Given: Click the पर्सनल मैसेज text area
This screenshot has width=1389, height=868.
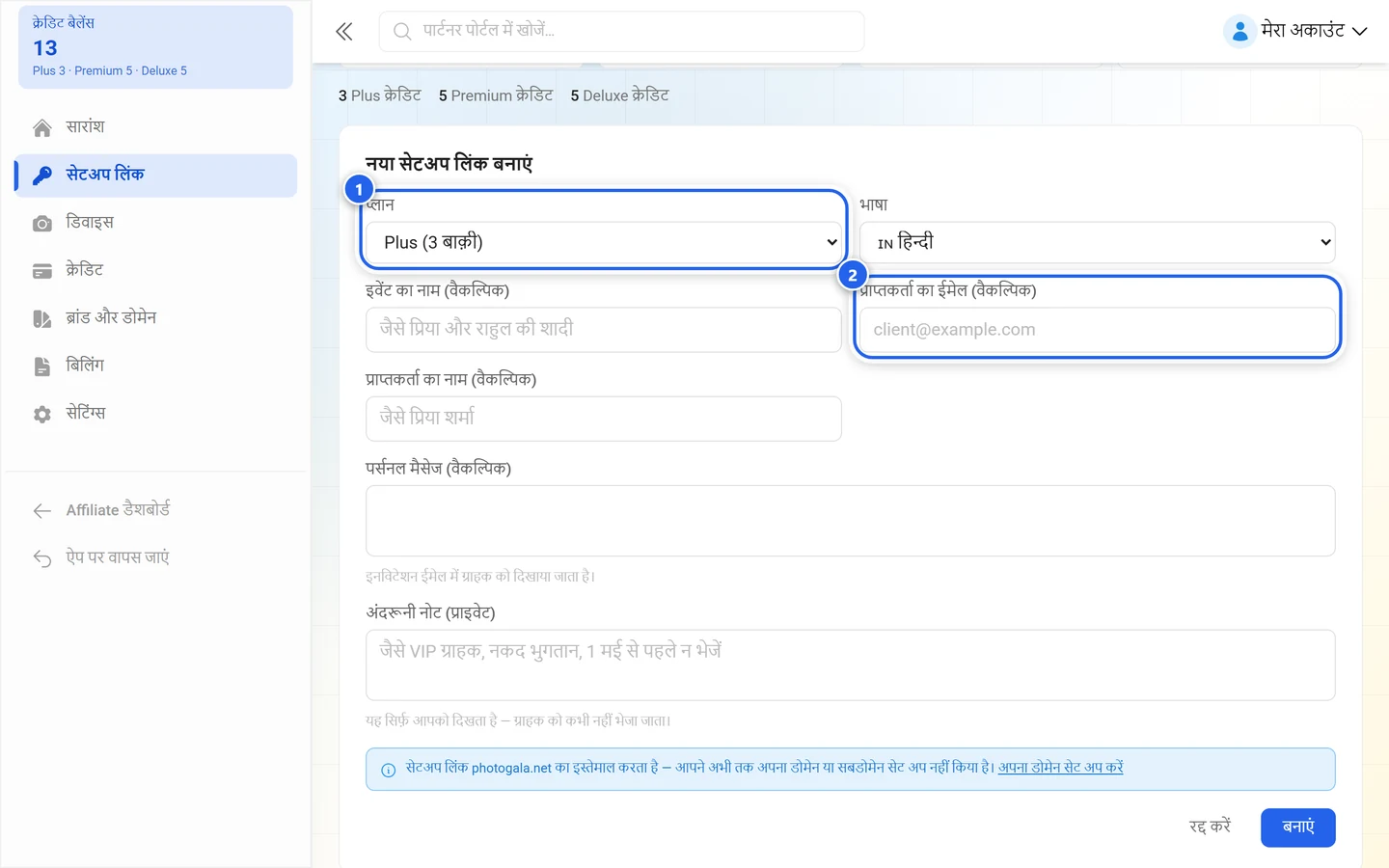Looking at the screenshot, I should point(851,521).
